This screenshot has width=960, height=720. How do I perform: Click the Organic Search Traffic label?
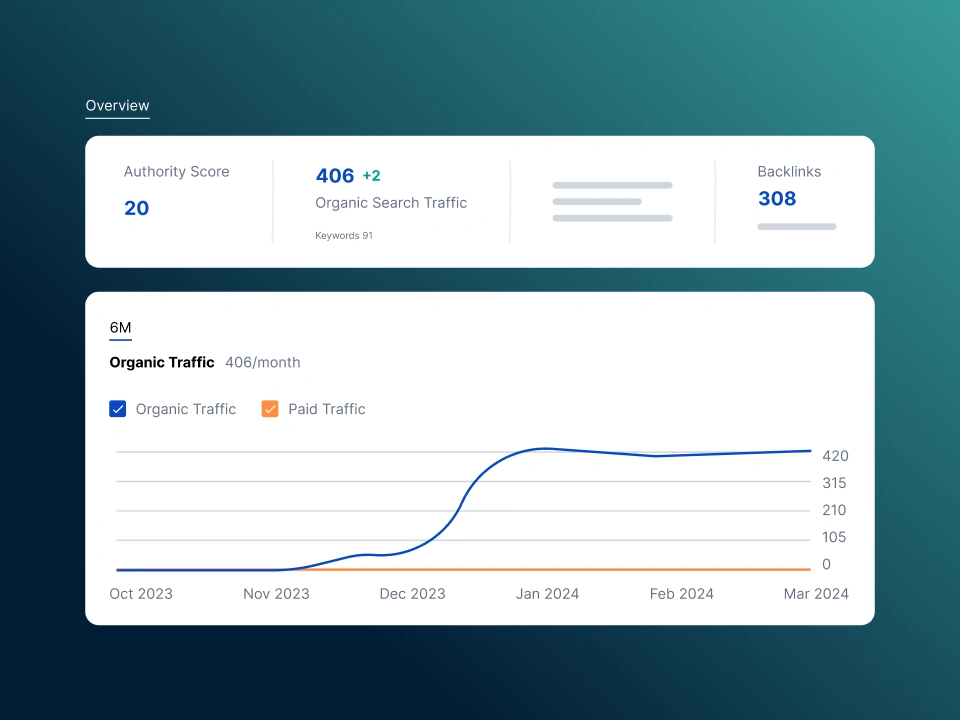[391, 203]
